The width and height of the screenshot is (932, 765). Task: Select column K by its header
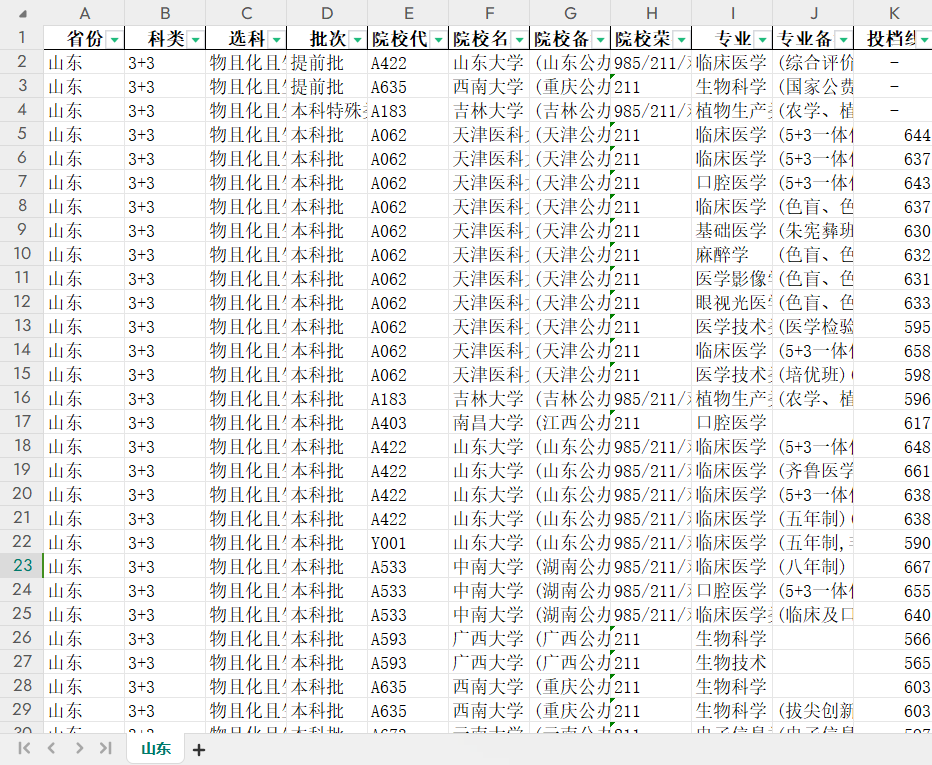click(x=893, y=13)
